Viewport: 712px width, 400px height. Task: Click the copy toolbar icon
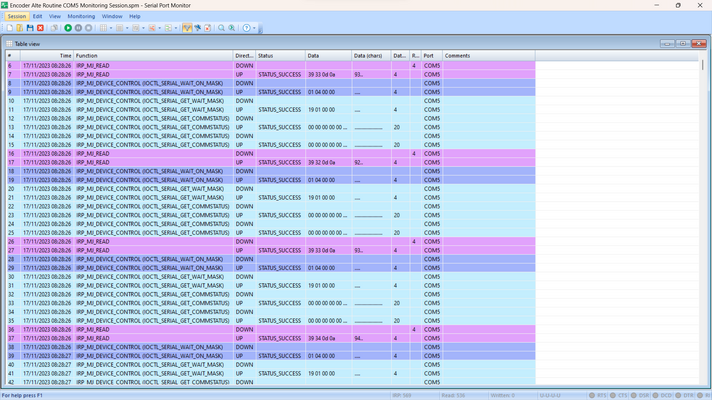point(54,28)
